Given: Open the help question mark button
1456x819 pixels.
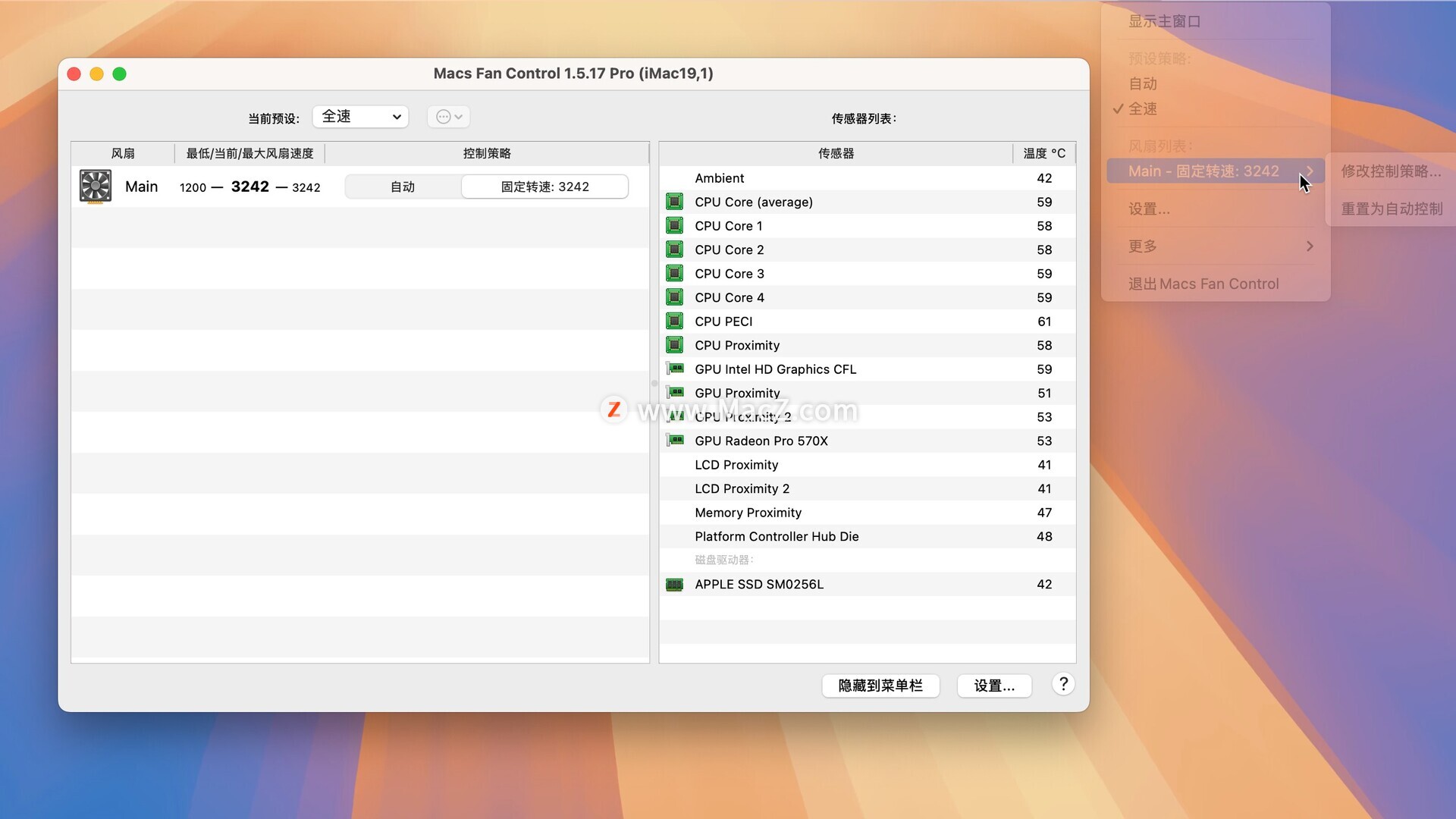Looking at the screenshot, I should (1063, 685).
